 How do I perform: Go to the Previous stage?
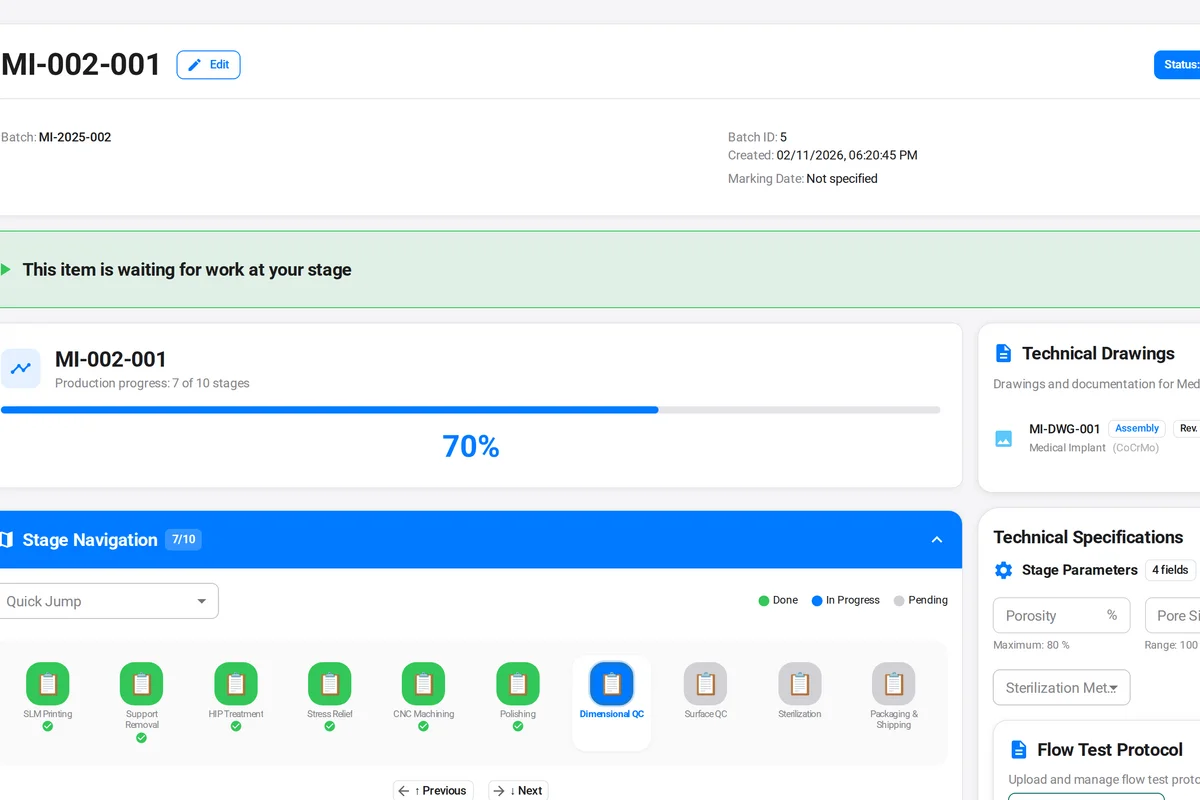click(x=433, y=790)
